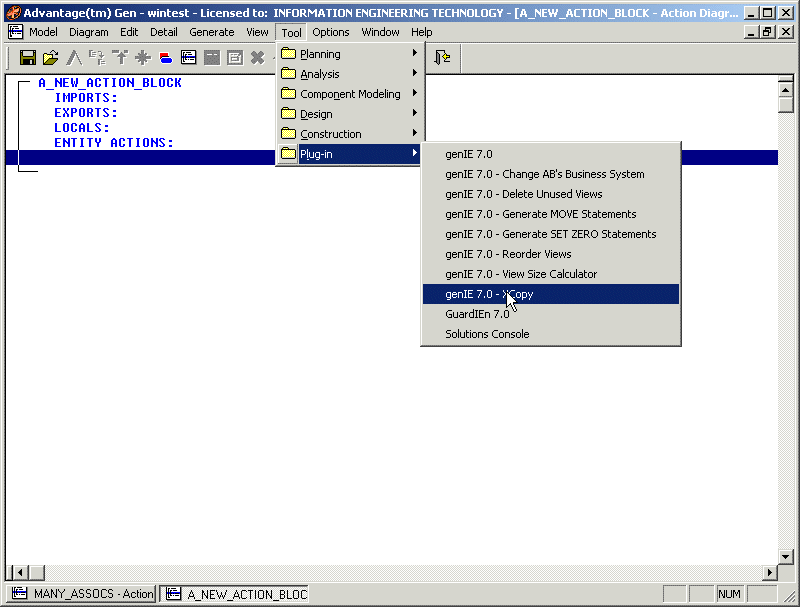Click the exit door arrow toolbar icon
This screenshot has width=800, height=607.
point(442,58)
